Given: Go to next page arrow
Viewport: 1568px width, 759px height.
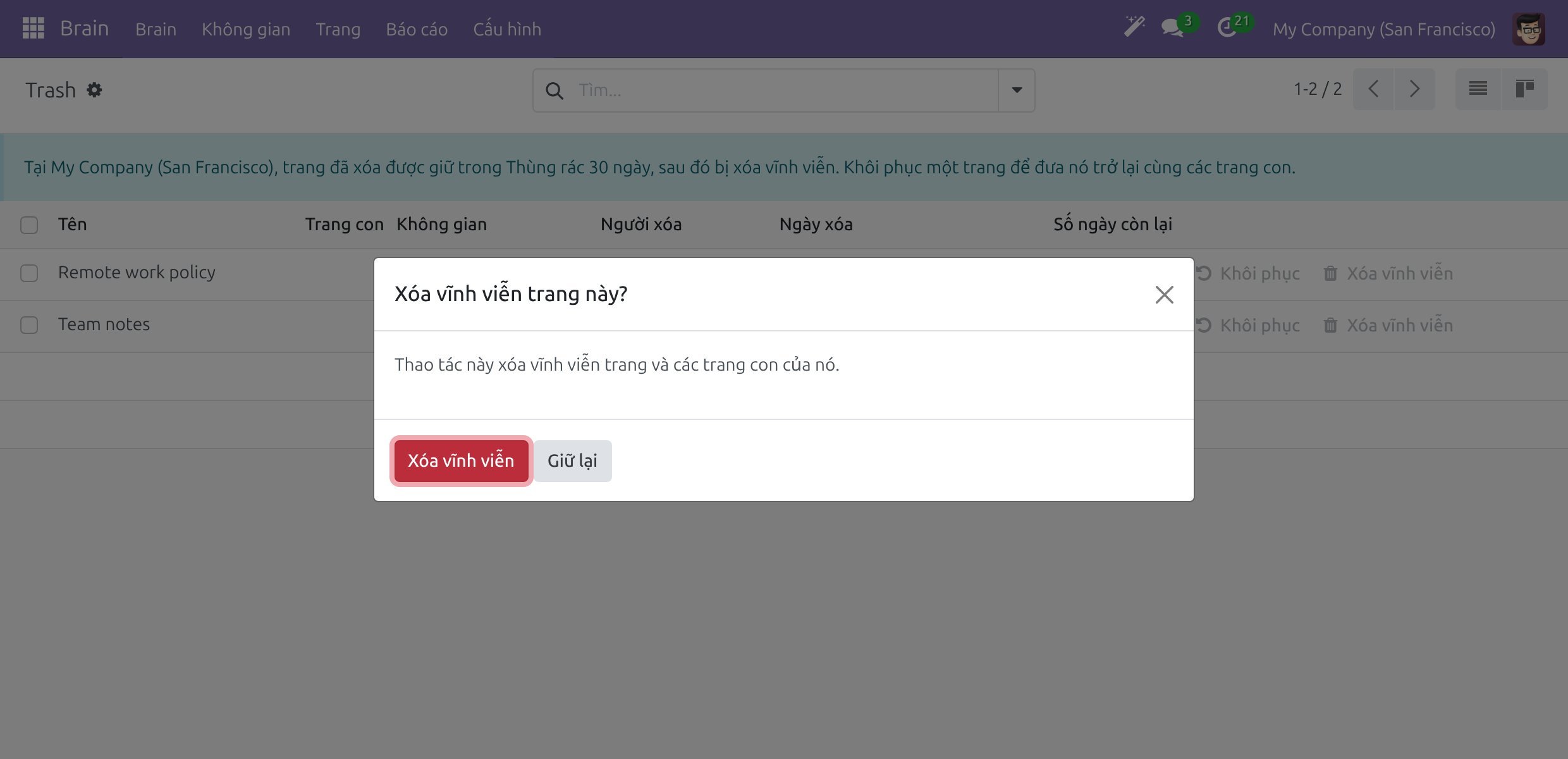Looking at the screenshot, I should coord(1414,89).
